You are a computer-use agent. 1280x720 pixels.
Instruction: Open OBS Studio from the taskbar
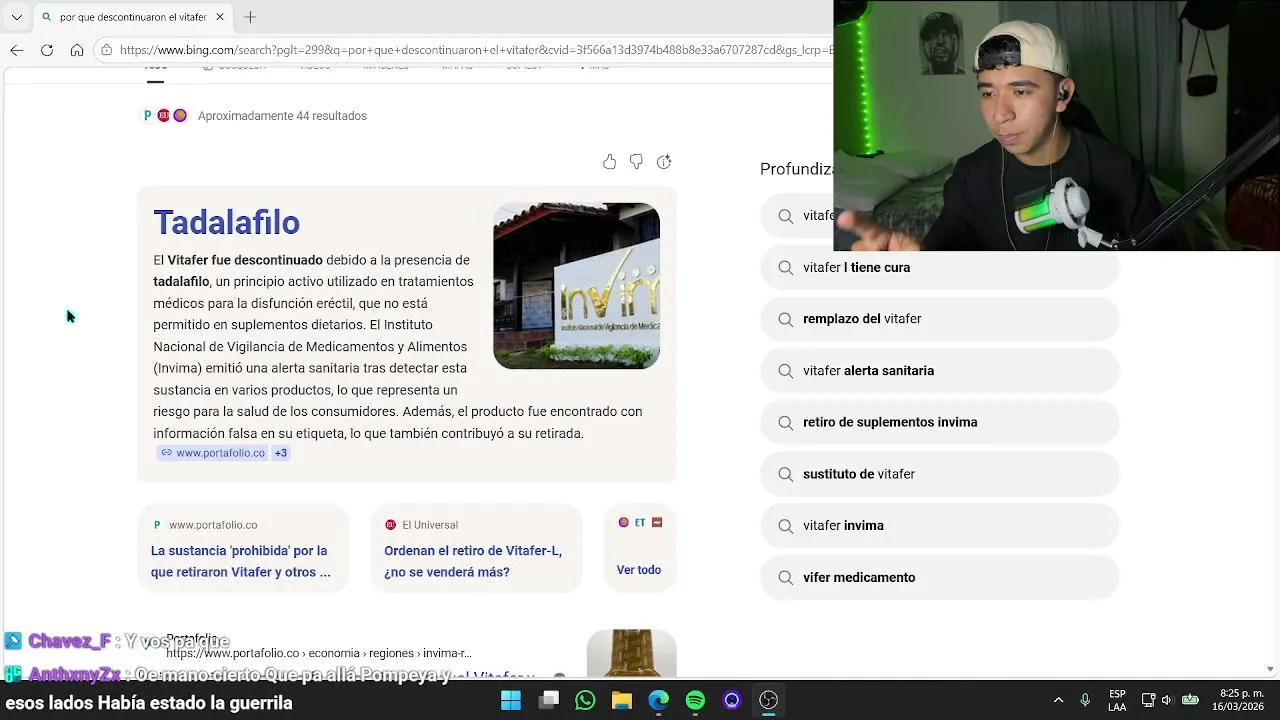click(x=769, y=700)
